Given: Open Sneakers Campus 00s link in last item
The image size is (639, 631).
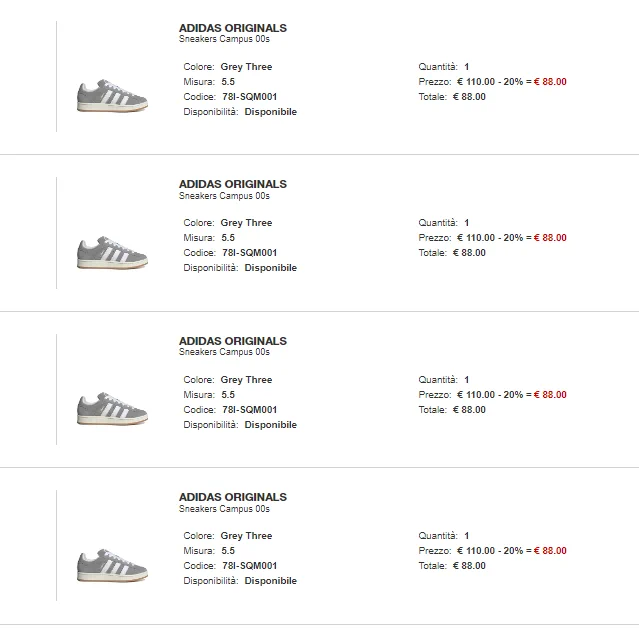Looking at the screenshot, I should pos(224,509).
